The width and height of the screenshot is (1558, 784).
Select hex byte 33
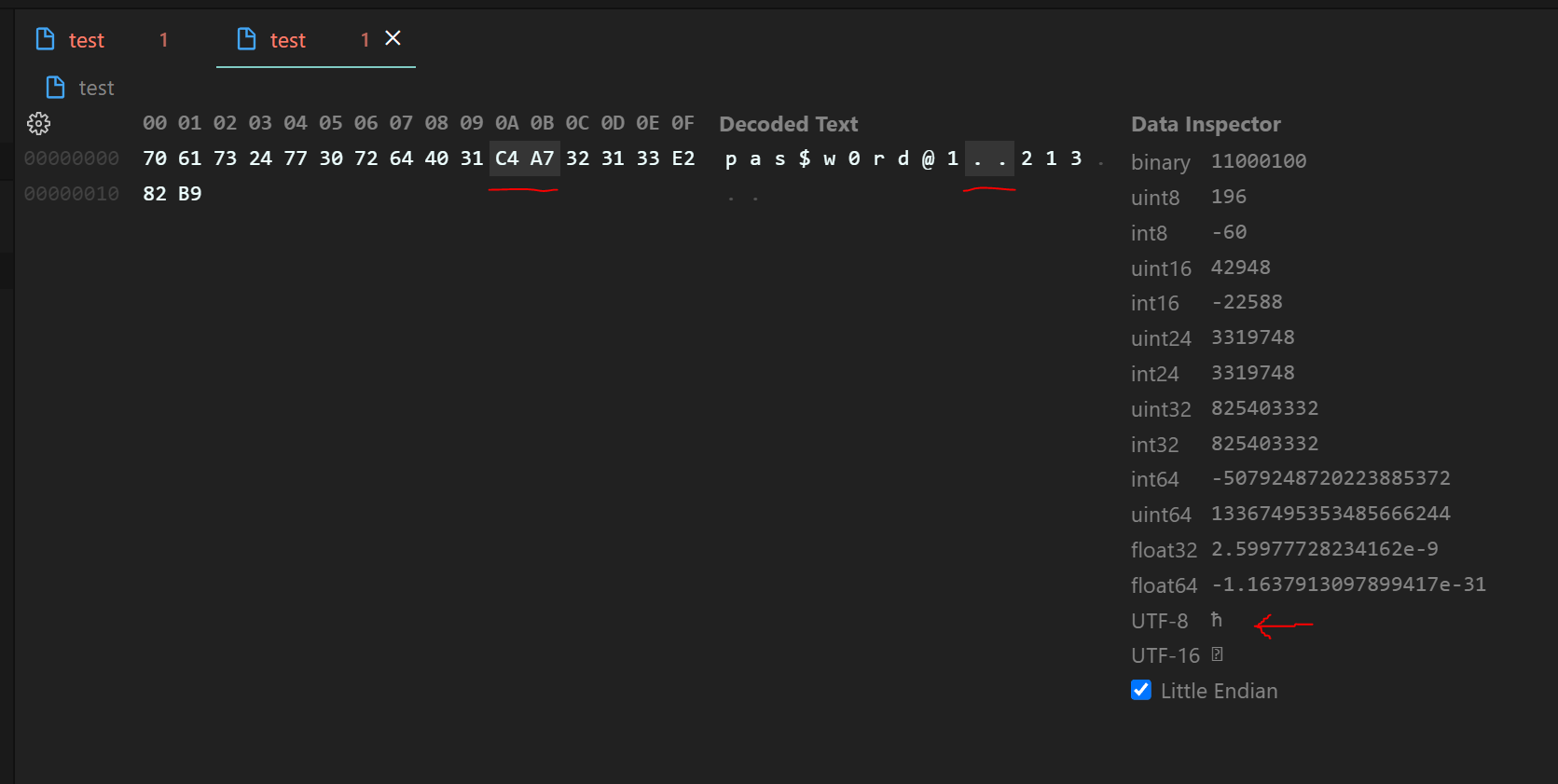(648, 158)
